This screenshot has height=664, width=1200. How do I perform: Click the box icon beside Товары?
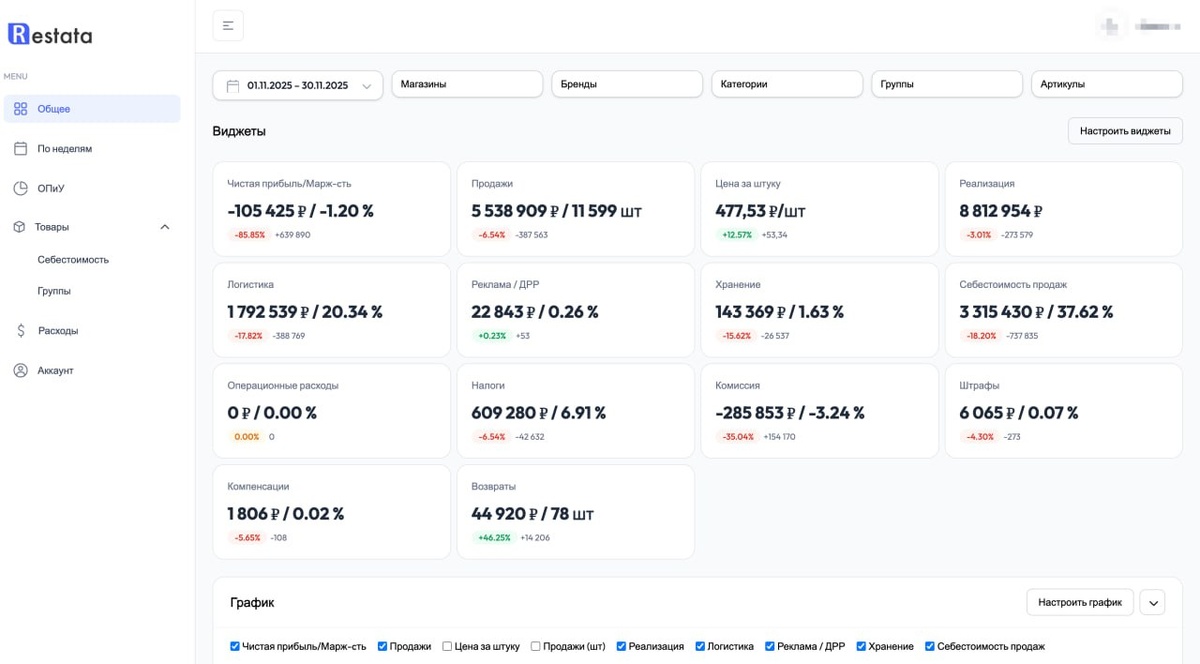click(x=19, y=227)
